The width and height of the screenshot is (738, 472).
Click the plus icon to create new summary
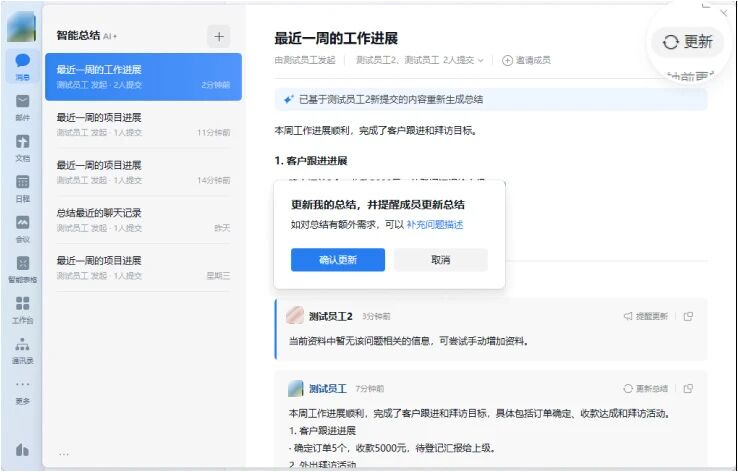(218, 36)
